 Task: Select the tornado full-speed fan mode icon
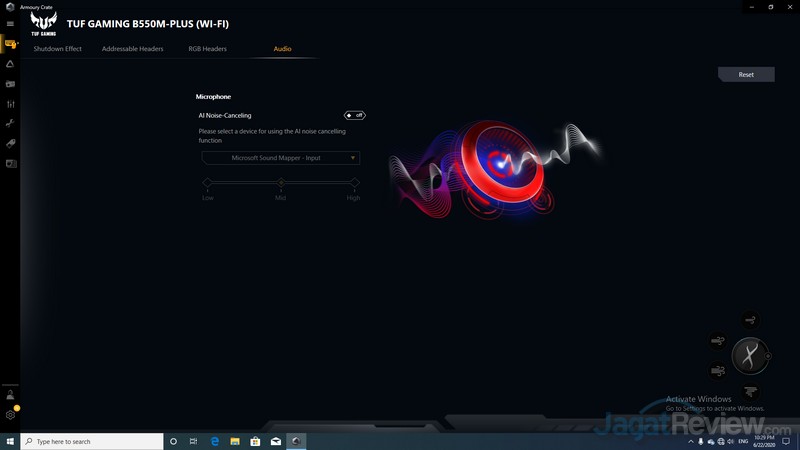coord(750,391)
